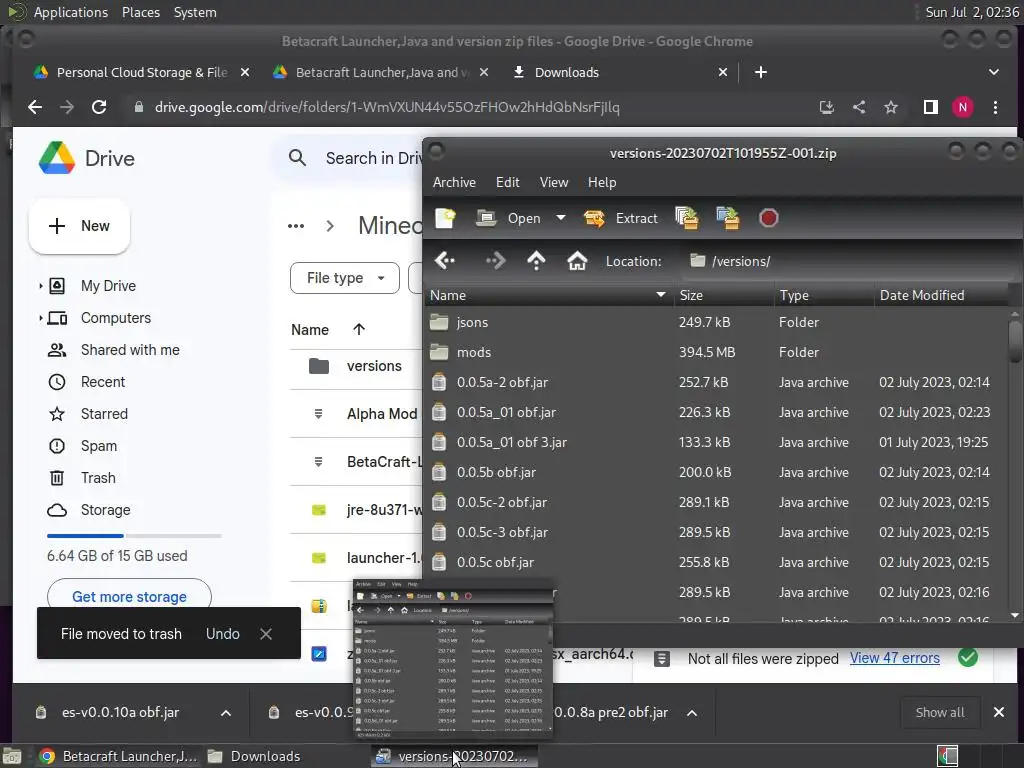The width and height of the screenshot is (1024, 768).
Task: Add files to the archive
Action: 686,218
